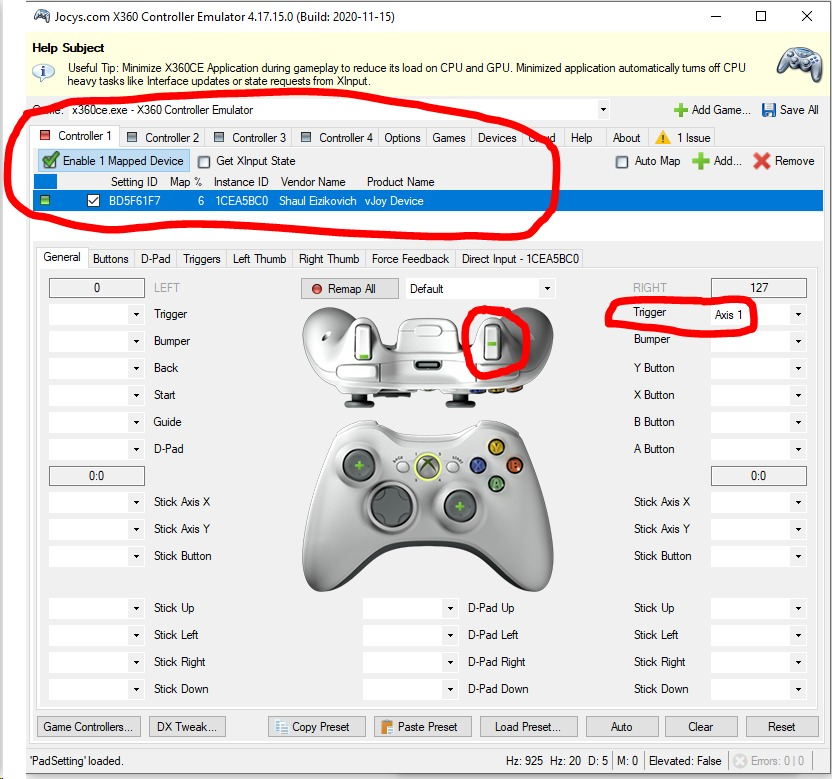Screen dimensions: 832x779
Task: Click the Setting ID column header
Action: [x=134, y=181]
